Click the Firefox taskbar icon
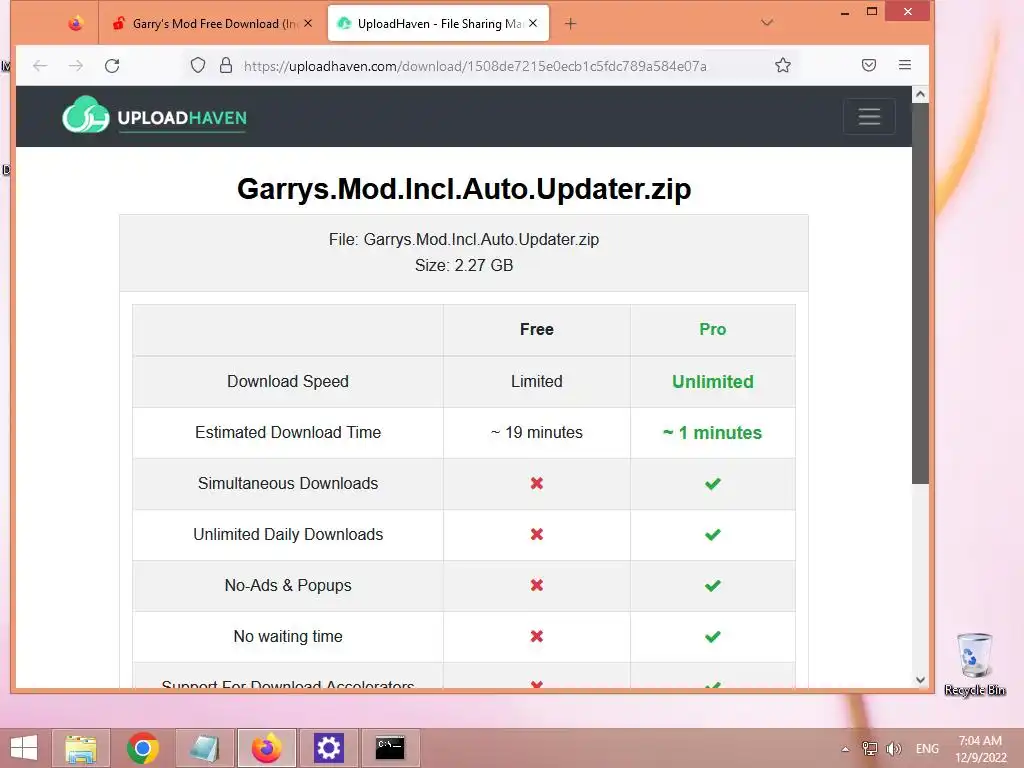This screenshot has height=768, width=1024. [266, 748]
